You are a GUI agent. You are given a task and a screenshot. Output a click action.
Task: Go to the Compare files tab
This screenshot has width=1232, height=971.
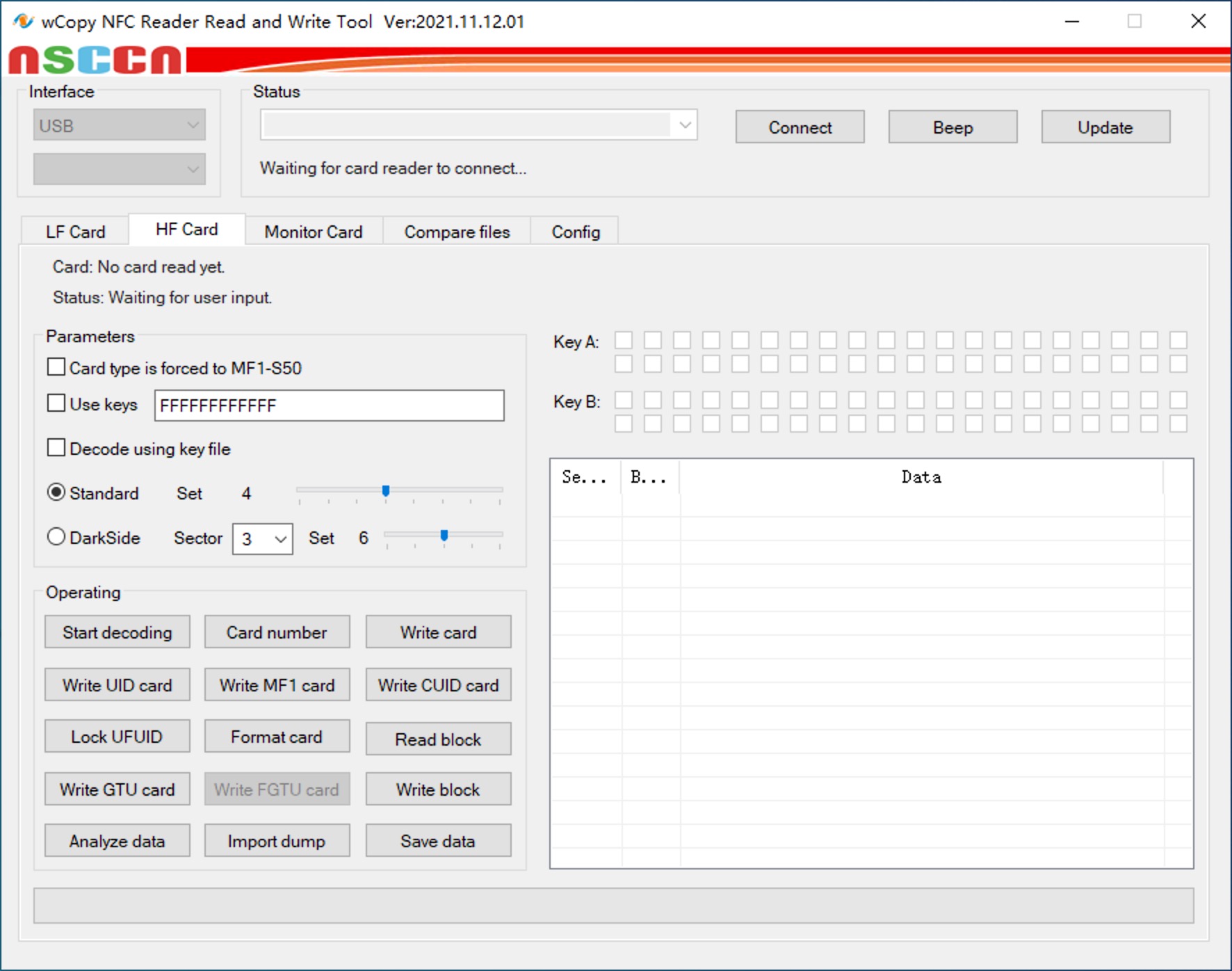[x=457, y=232]
